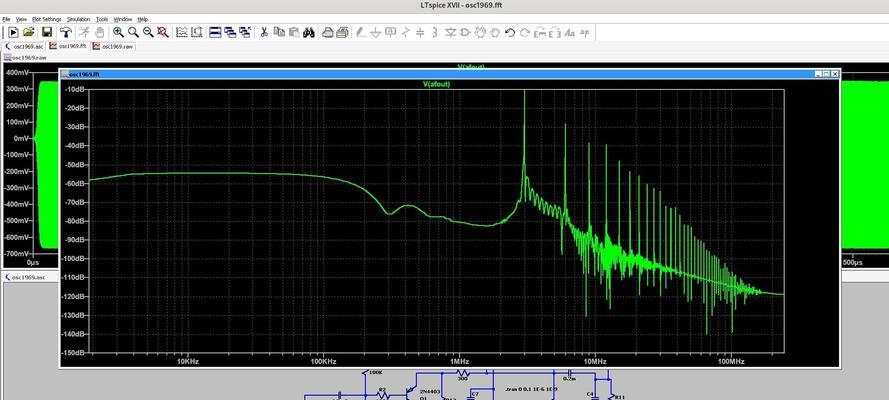Viewport: 889px width, 400px height.
Task: Click the V(afout) trace label in FFT window
Action: (x=437, y=84)
